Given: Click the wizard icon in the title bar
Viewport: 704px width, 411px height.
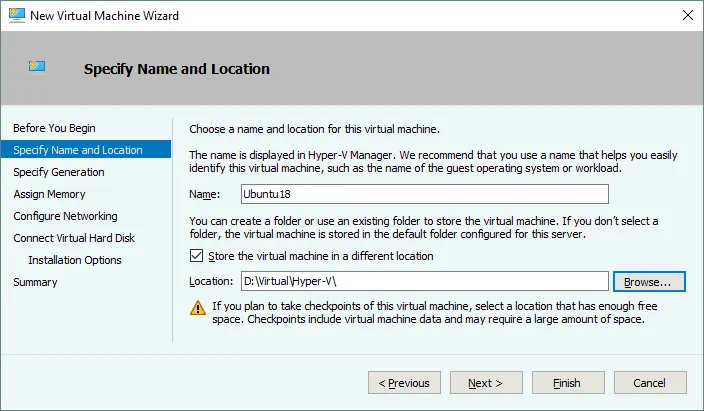Looking at the screenshot, I should pos(17,15).
